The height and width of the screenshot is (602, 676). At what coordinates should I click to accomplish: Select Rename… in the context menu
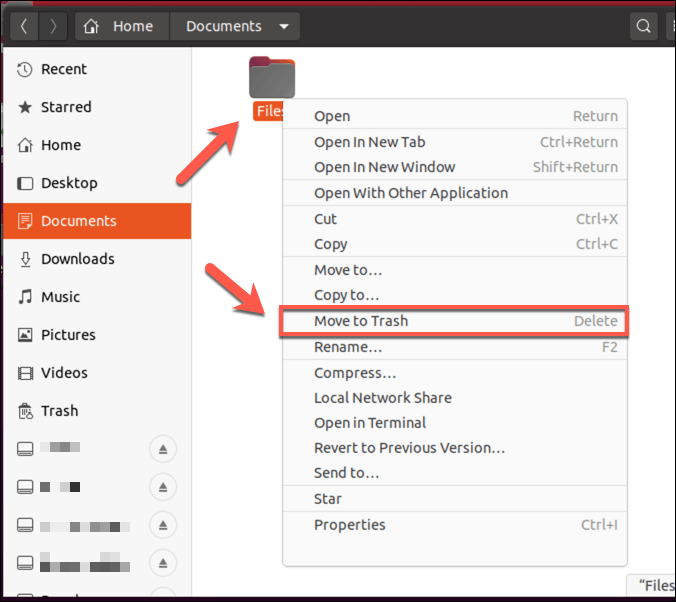click(348, 347)
